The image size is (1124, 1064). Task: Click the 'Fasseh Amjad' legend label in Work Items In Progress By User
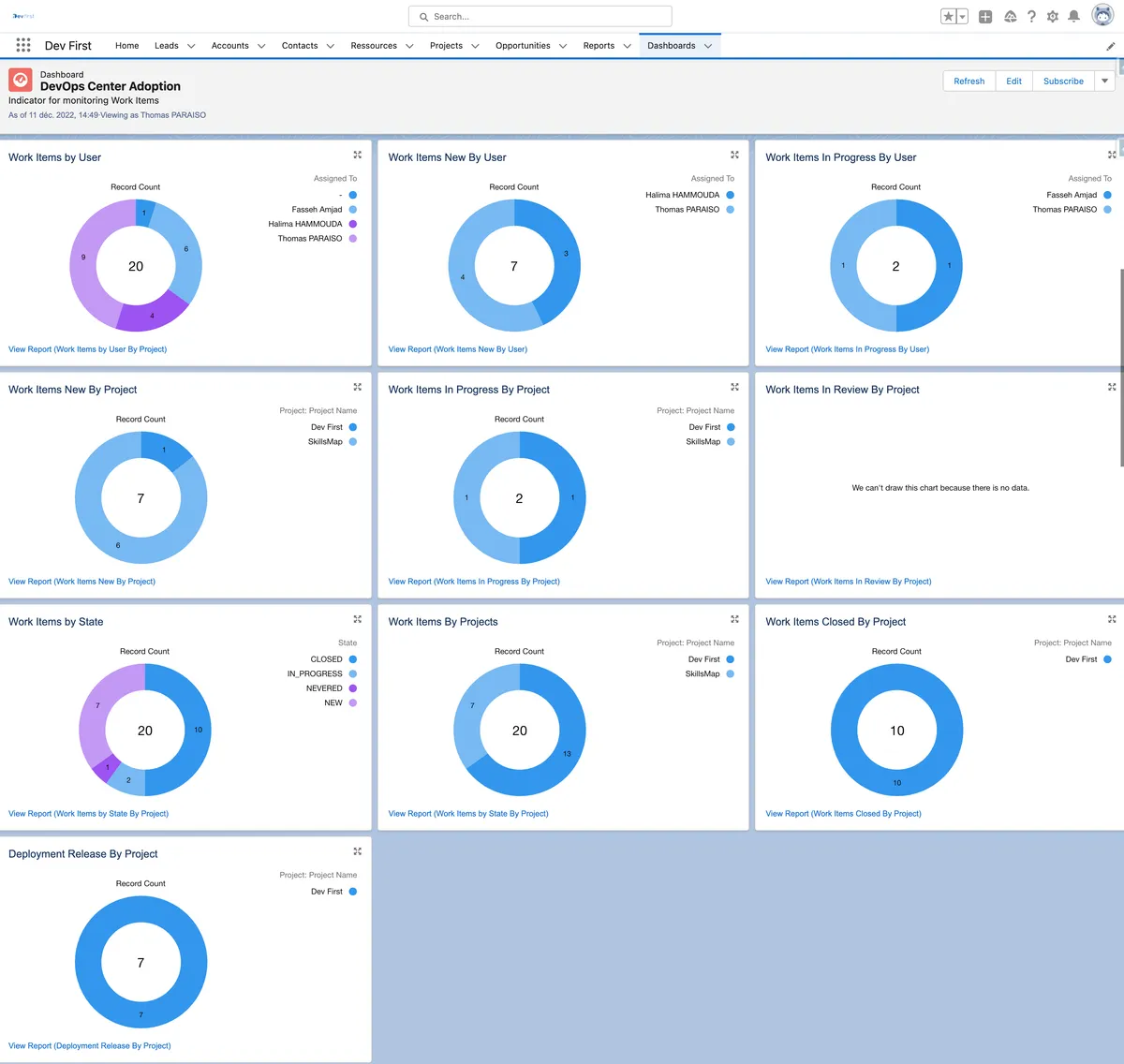coord(1072,195)
